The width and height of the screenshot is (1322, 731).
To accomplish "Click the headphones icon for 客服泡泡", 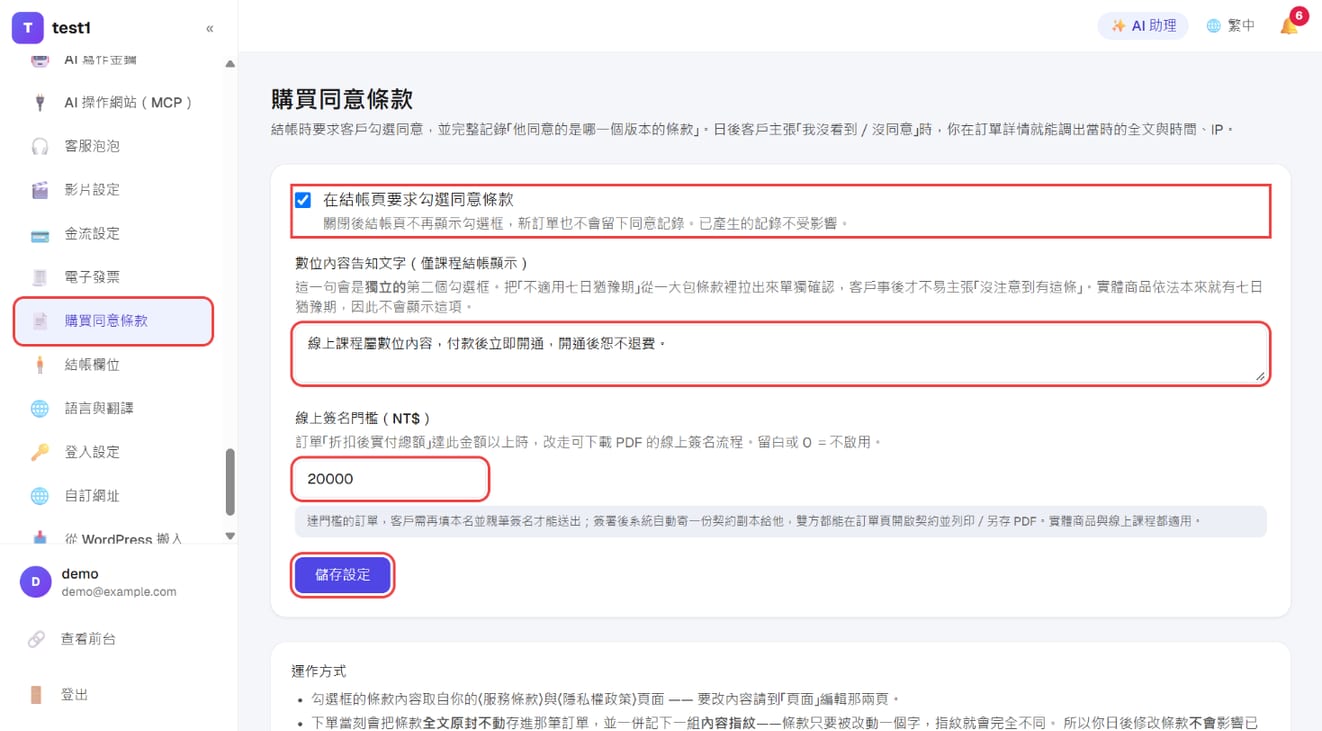I will 40,146.
